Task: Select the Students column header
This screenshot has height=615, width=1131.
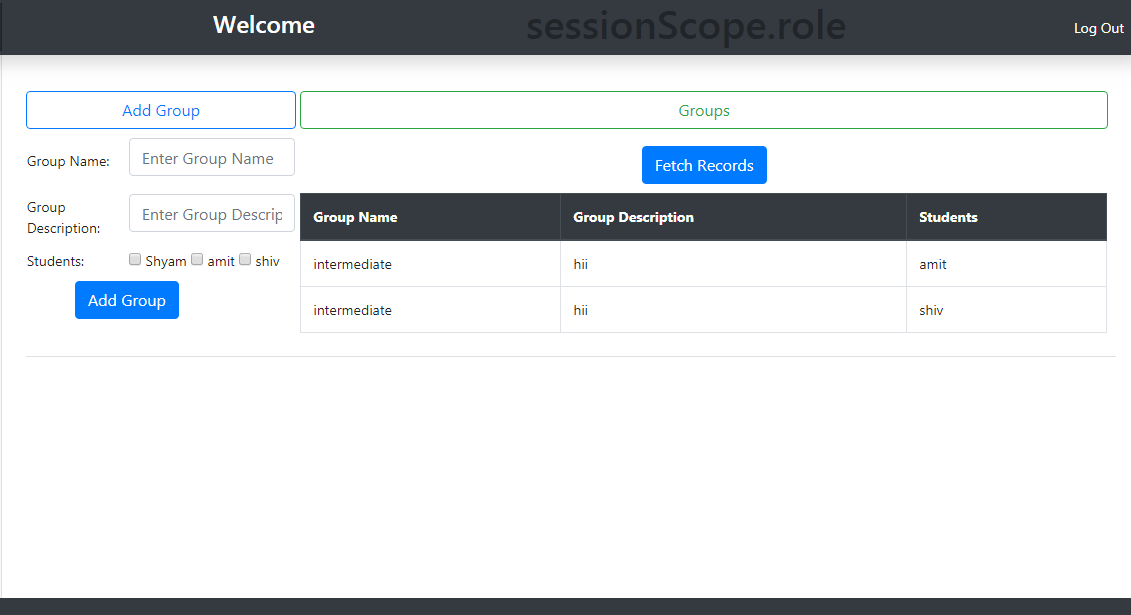Action: pyautogui.click(x=1006, y=217)
